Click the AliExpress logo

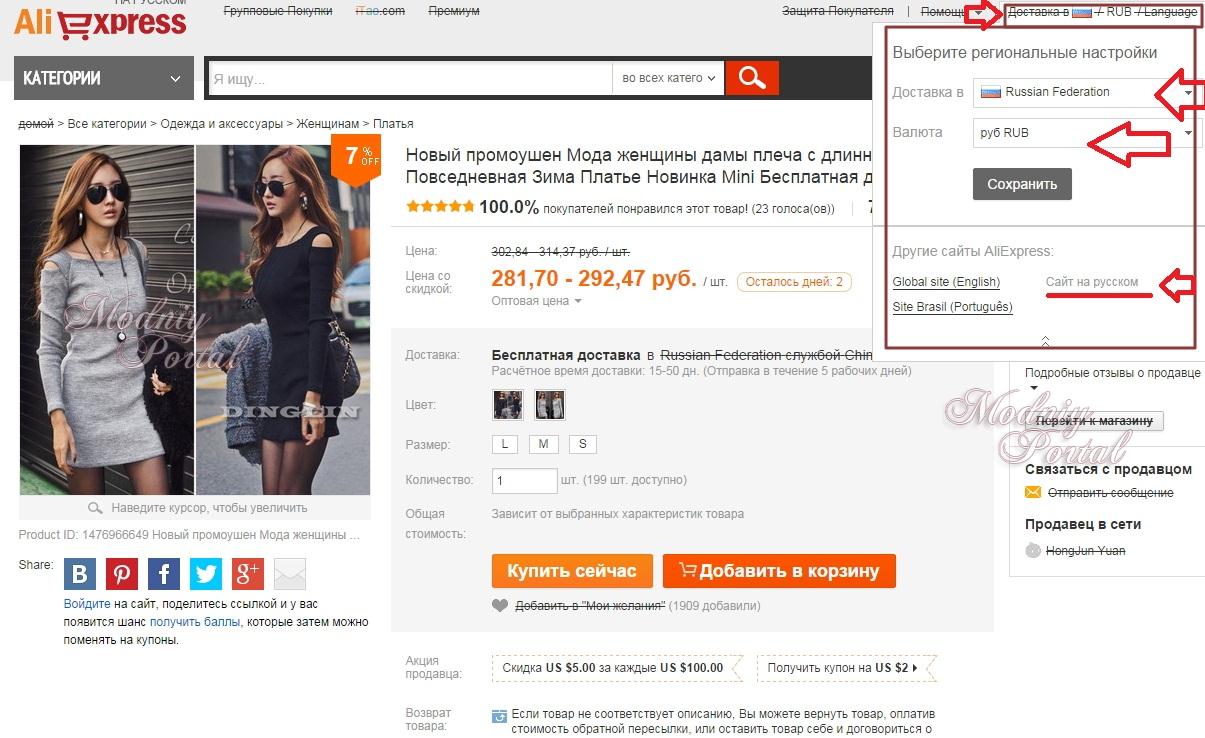100,22
